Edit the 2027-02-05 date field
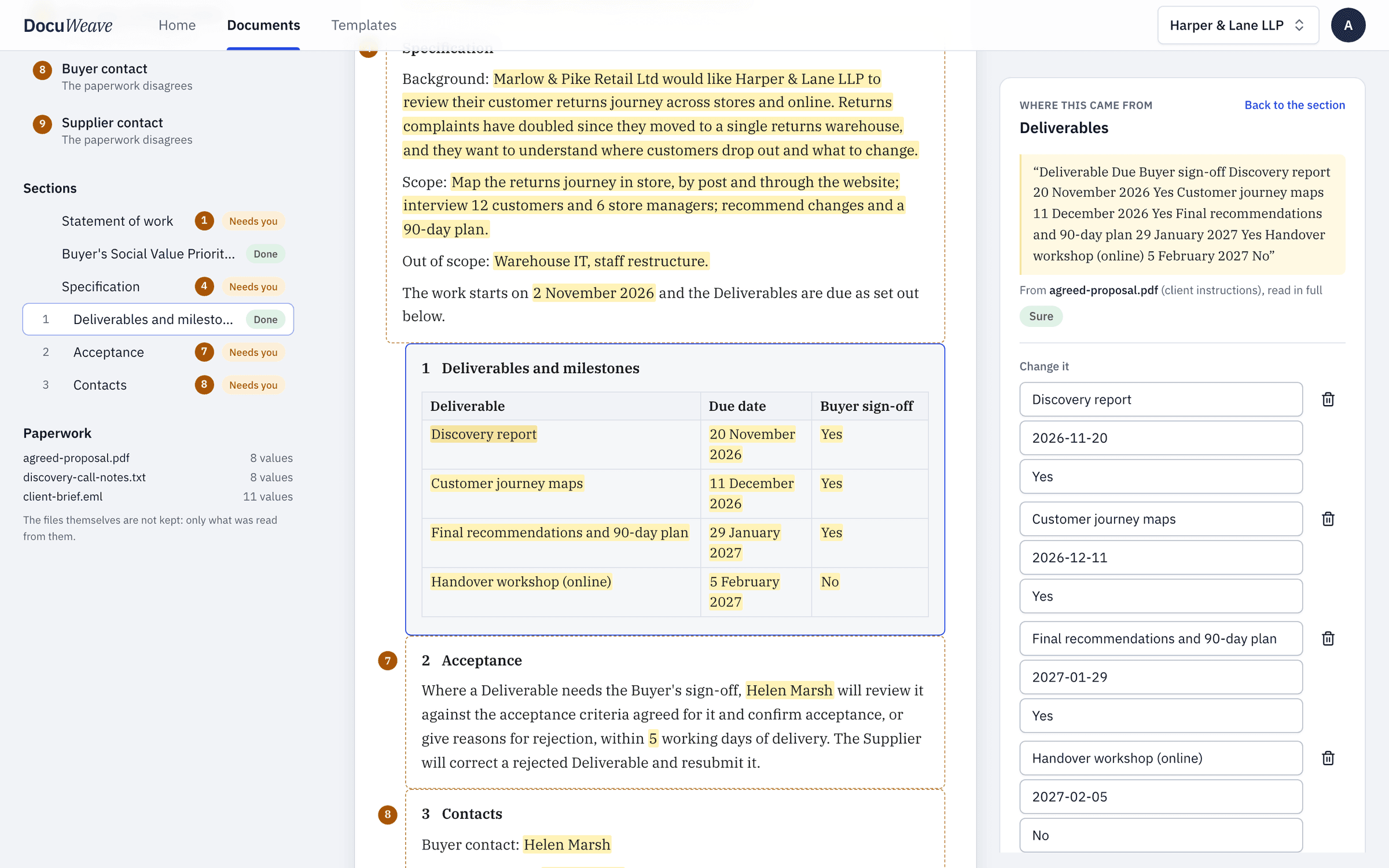This screenshot has width=1389, height=868. pos(1160,797)
